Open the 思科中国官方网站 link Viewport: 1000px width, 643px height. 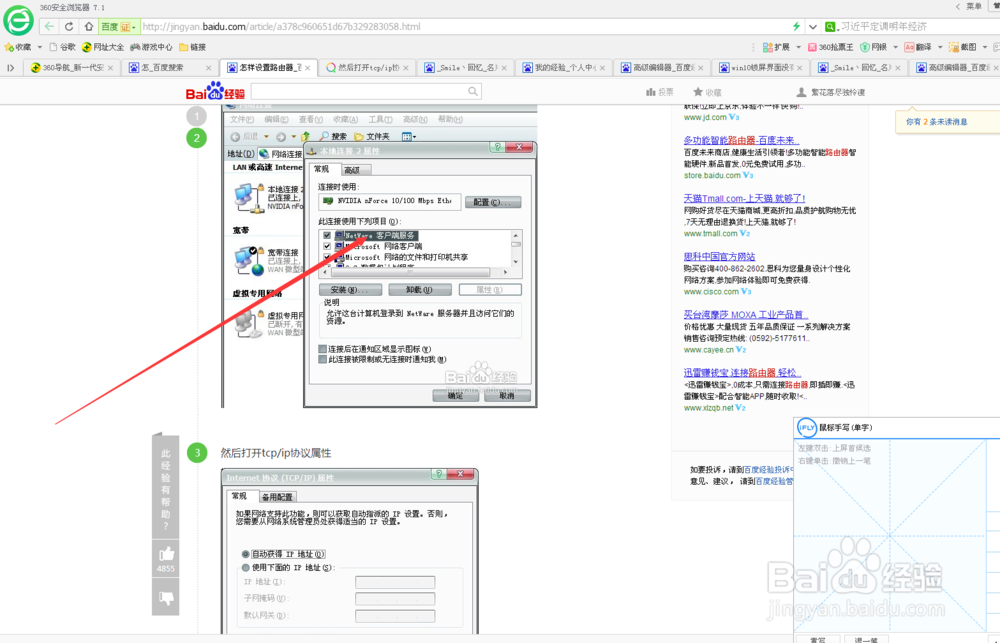(x=719, y=256)
